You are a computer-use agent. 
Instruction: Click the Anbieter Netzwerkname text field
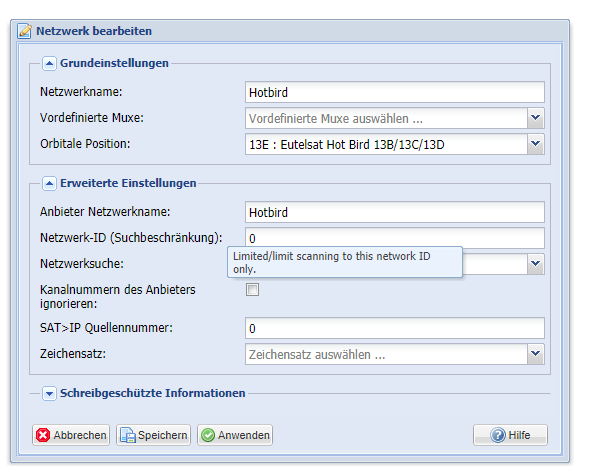click(395, 212)
